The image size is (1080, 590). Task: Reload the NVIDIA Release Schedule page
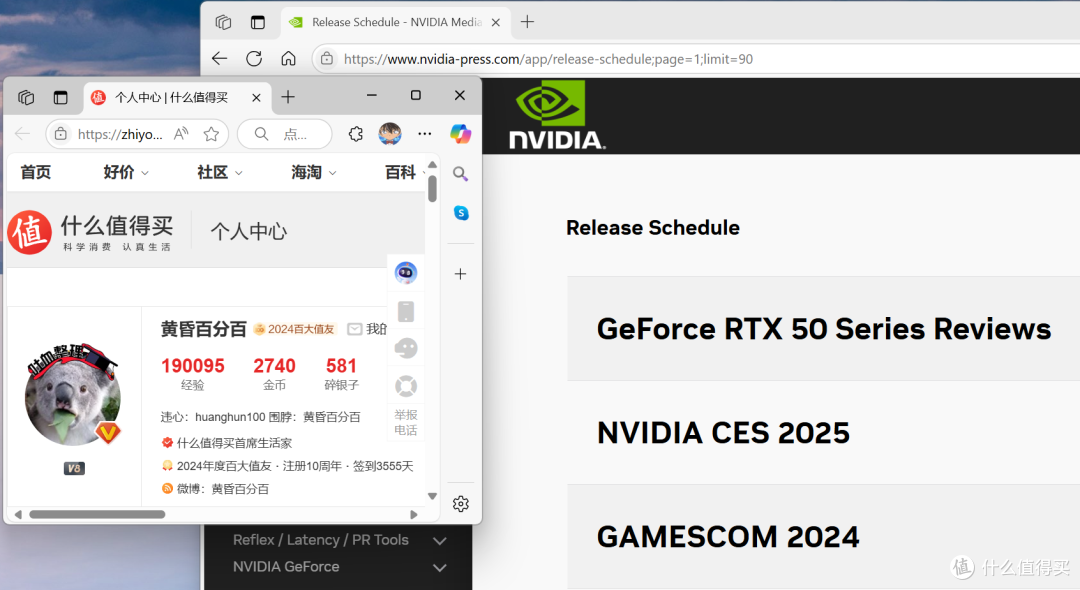tap(254, 59)
